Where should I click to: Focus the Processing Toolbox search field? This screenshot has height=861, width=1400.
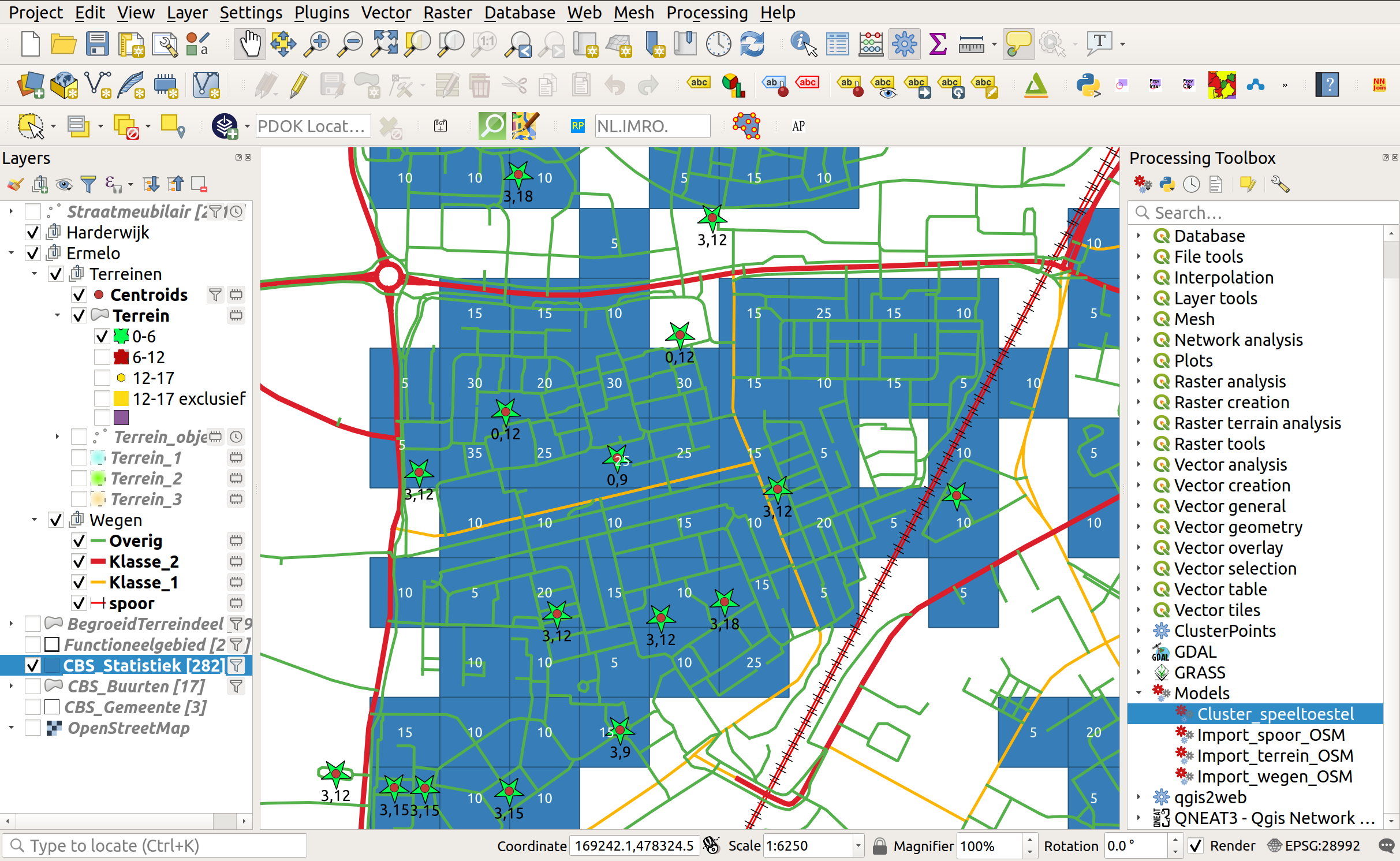click(1263, 213)
